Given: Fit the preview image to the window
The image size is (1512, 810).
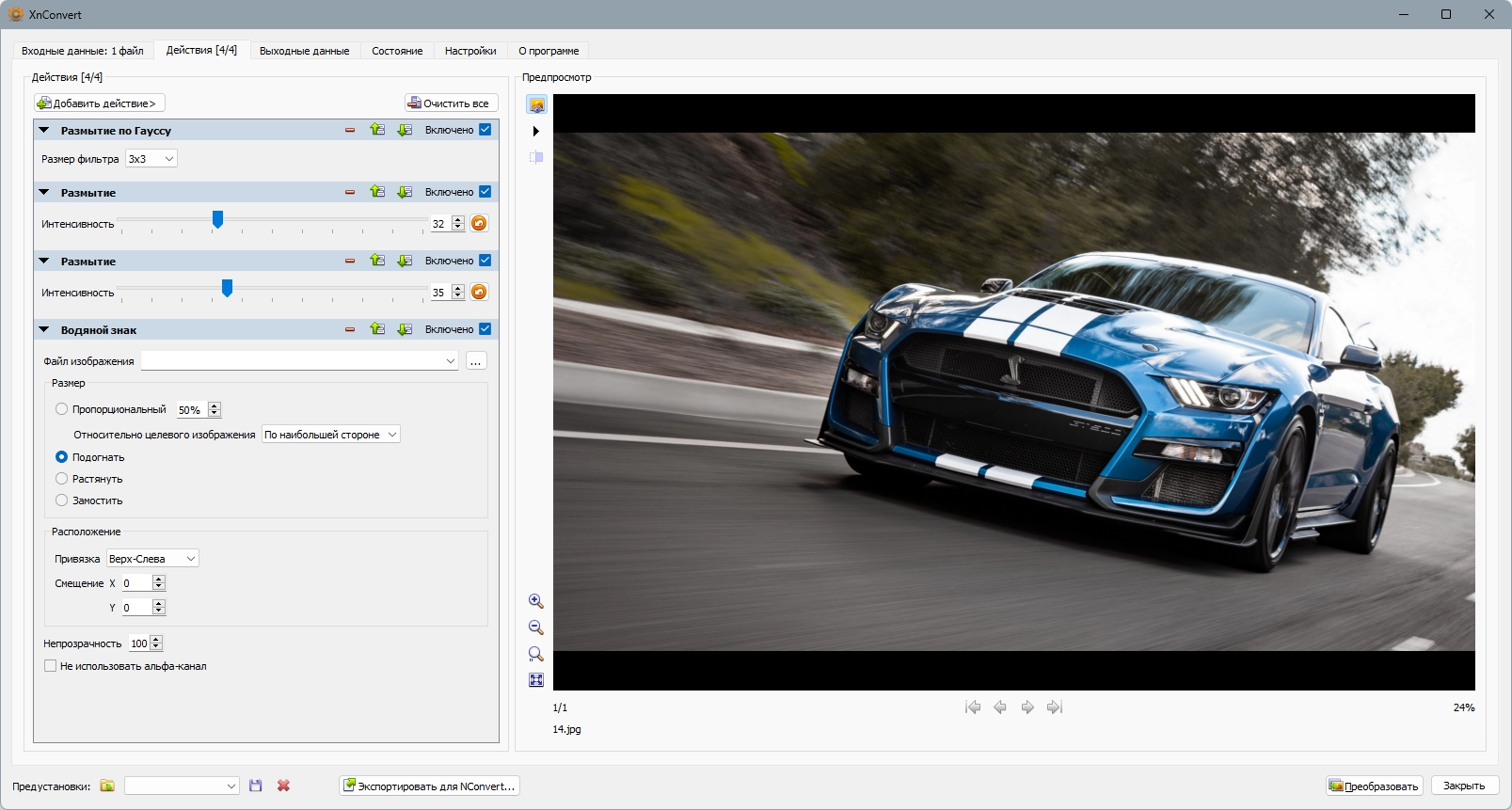Looking at the screenshot, I should [x=536, y=680].
